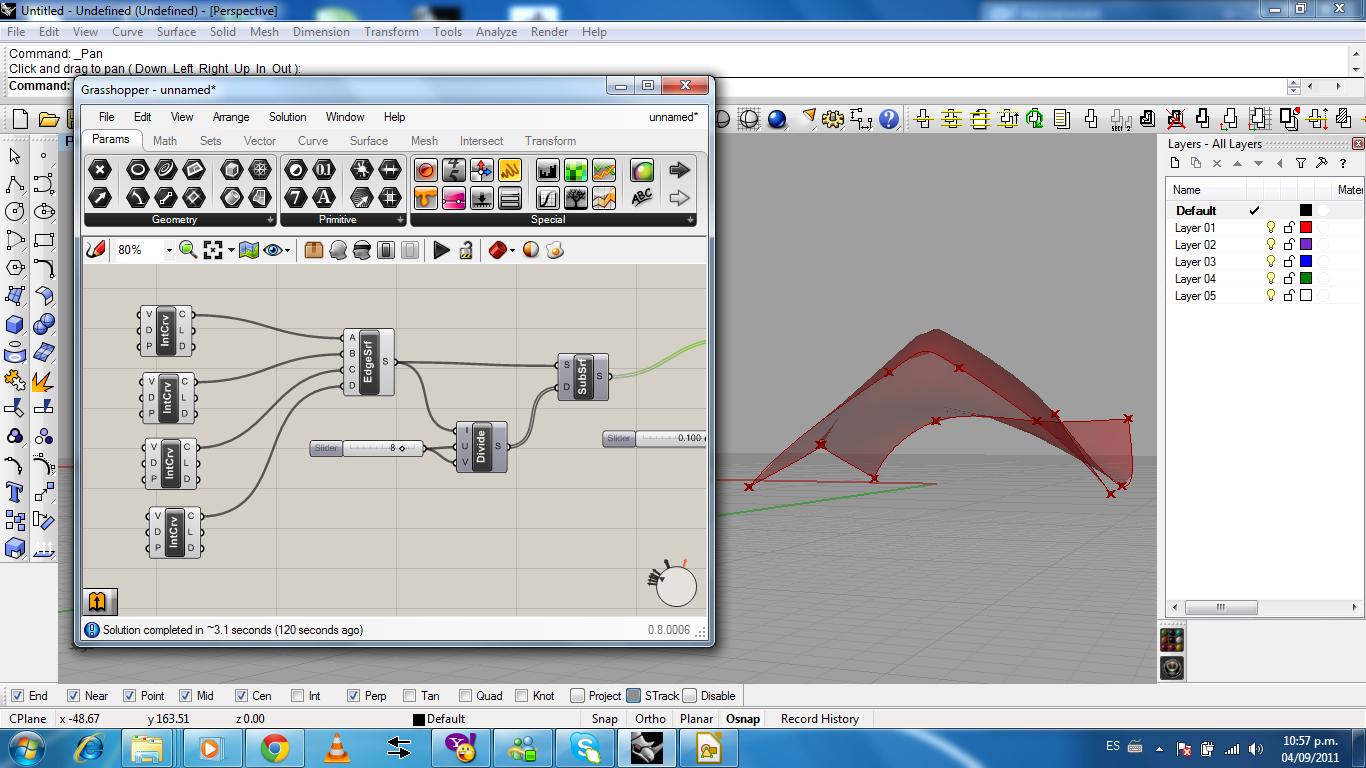Switch to the Surface components tab

368,141
